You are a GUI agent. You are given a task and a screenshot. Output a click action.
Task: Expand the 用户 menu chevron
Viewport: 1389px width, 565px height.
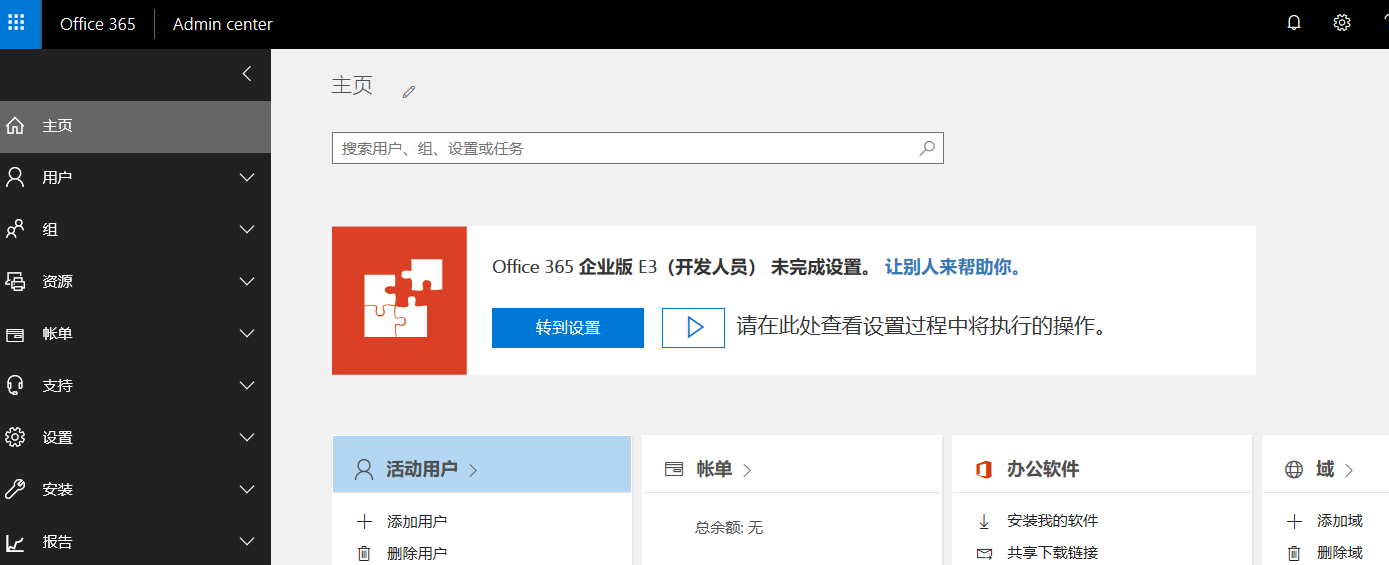tap(247, 178)
